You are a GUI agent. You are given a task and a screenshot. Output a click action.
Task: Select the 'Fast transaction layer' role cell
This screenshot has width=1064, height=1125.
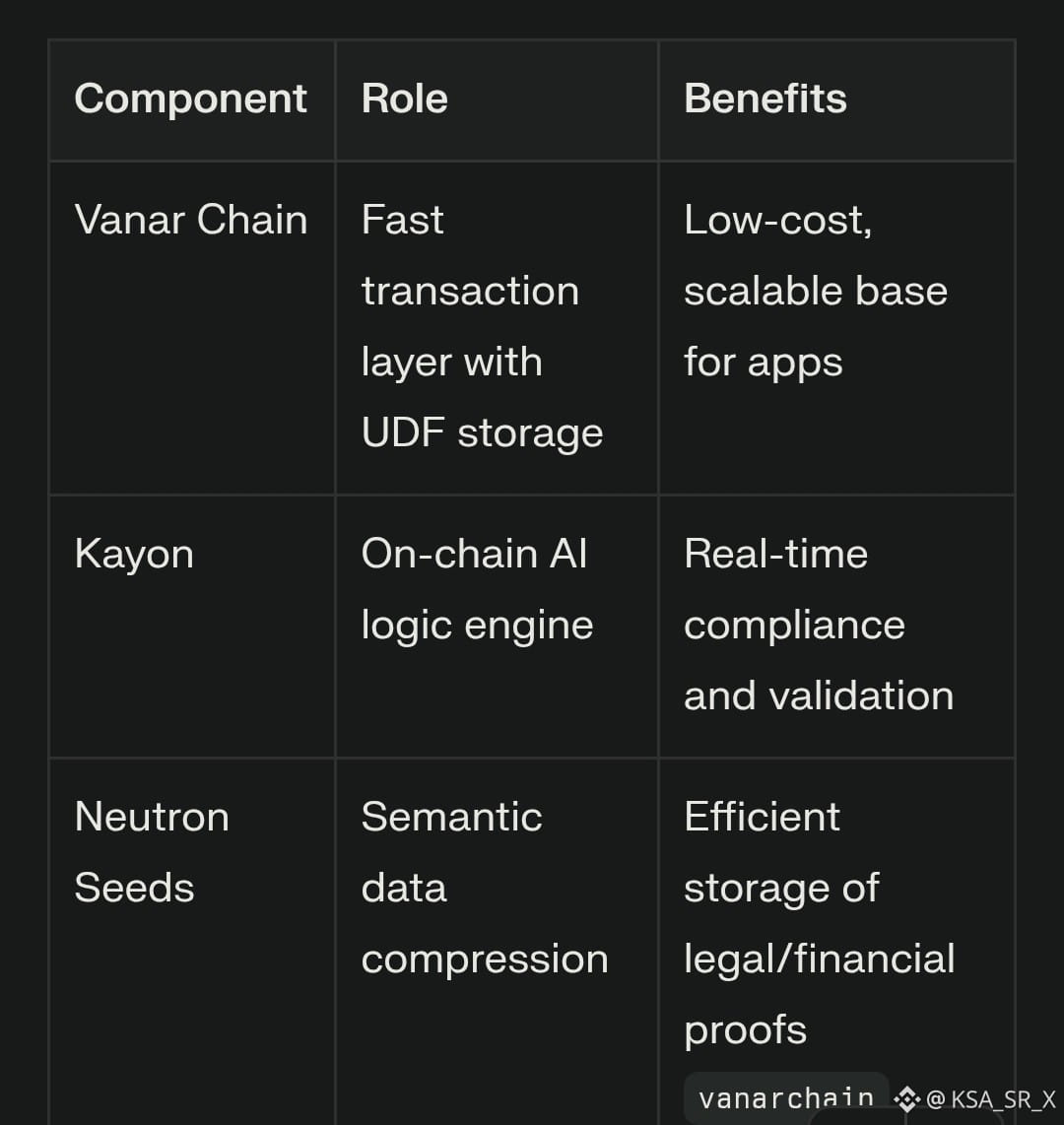(483, 326)
